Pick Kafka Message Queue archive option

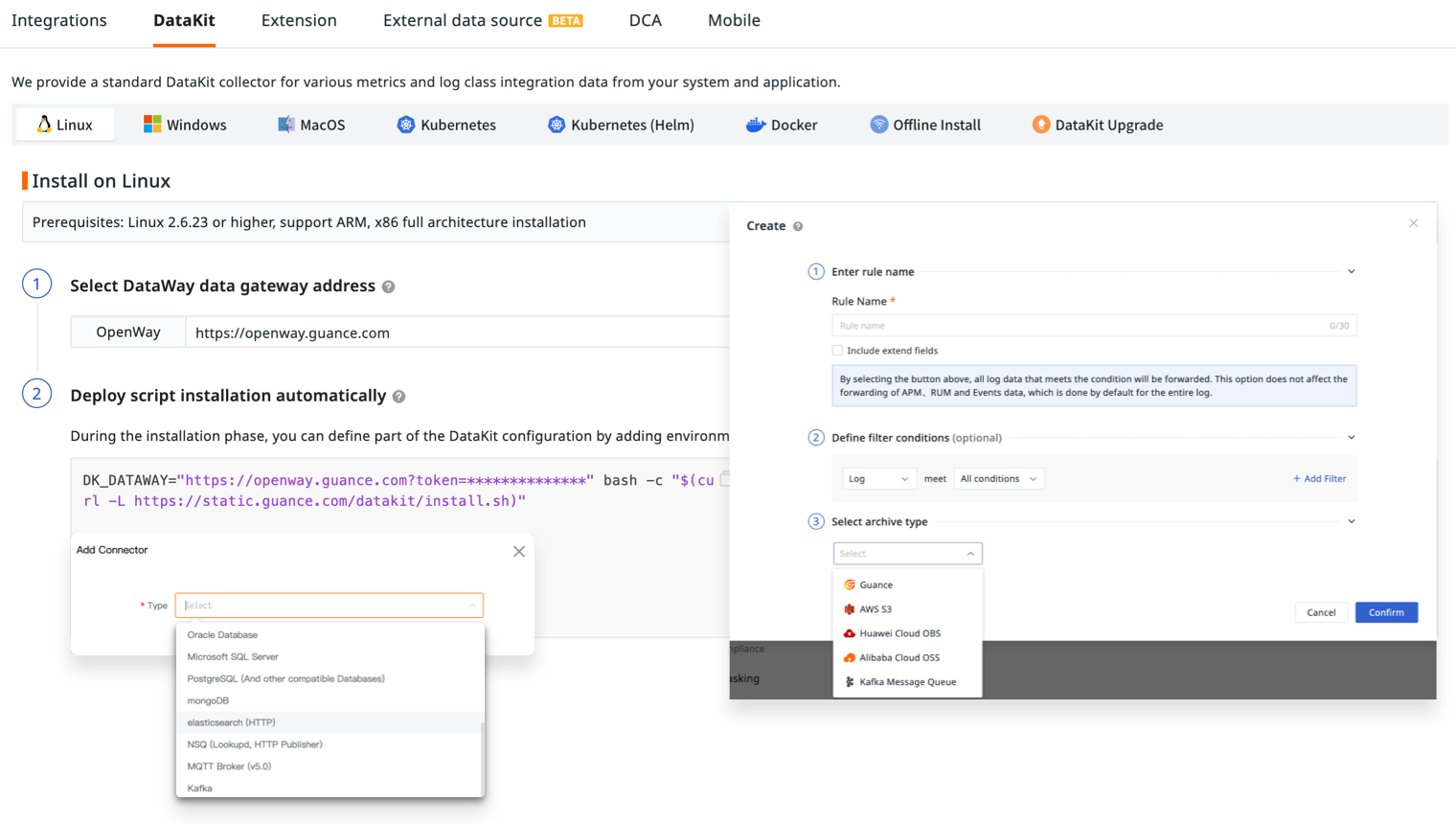907,682
